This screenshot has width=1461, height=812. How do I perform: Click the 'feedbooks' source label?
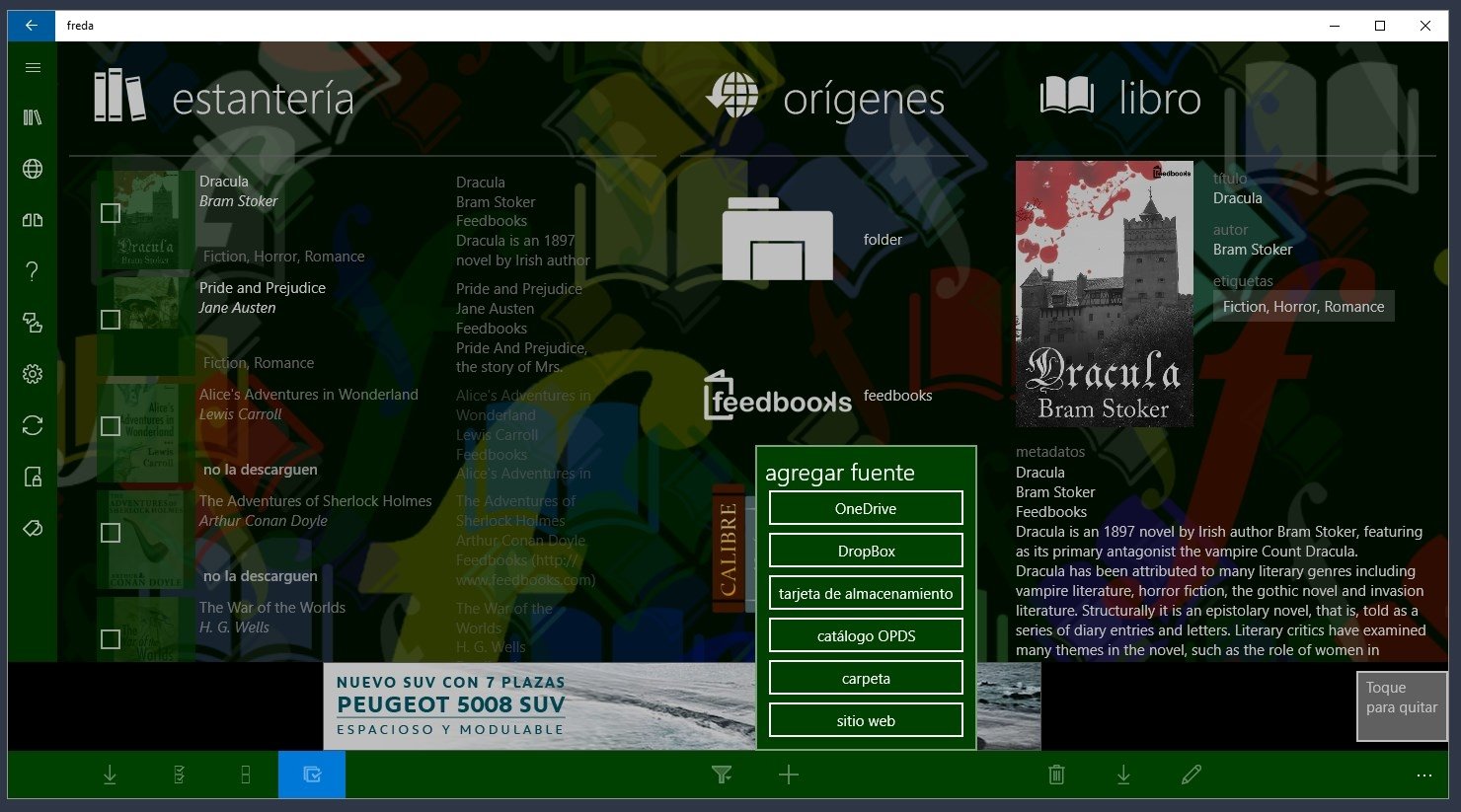point(897,396)
